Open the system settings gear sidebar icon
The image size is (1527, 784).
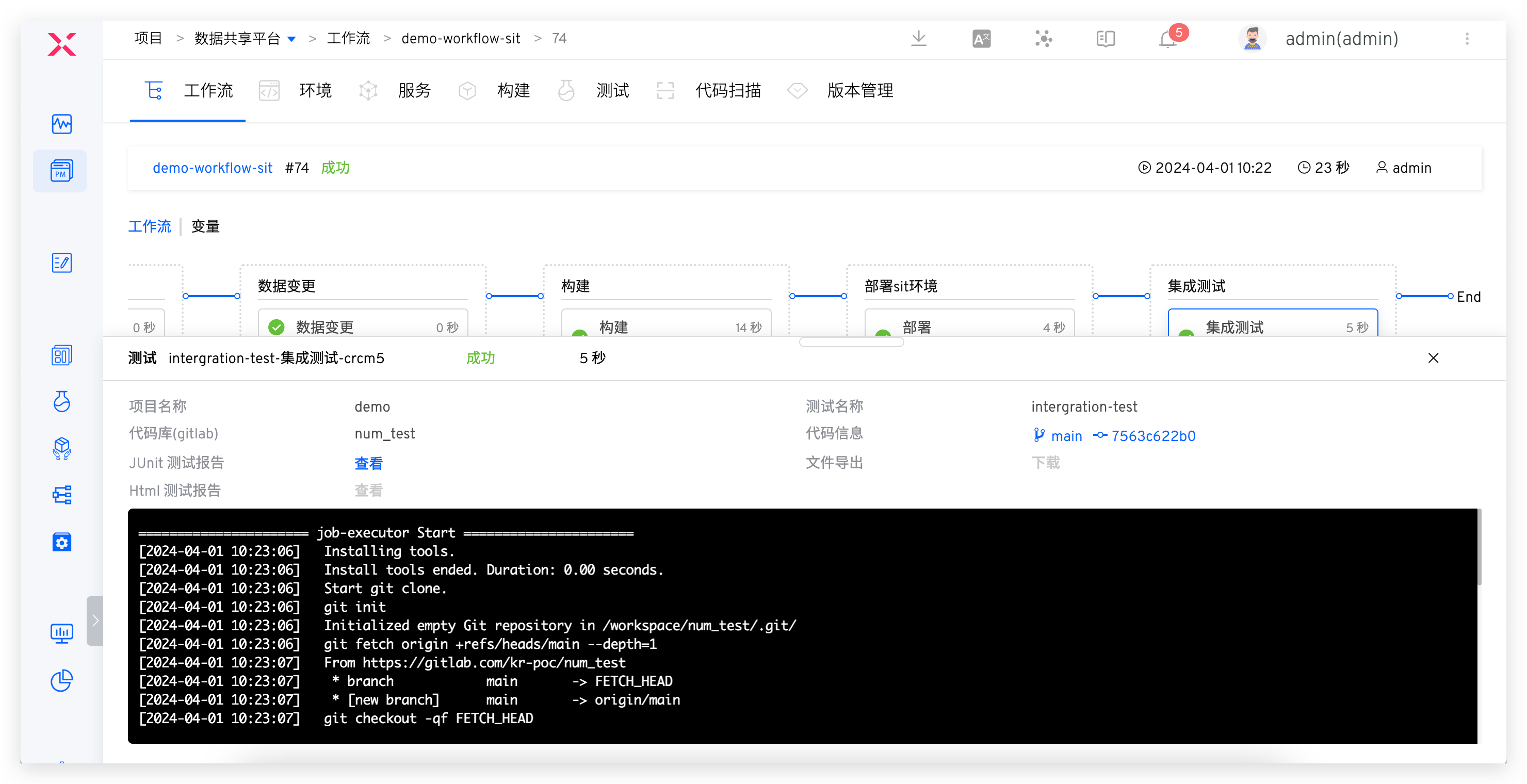coord(62,542)
